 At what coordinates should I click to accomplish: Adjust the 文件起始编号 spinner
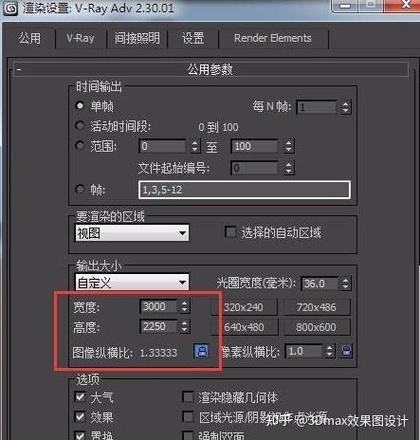289,168
